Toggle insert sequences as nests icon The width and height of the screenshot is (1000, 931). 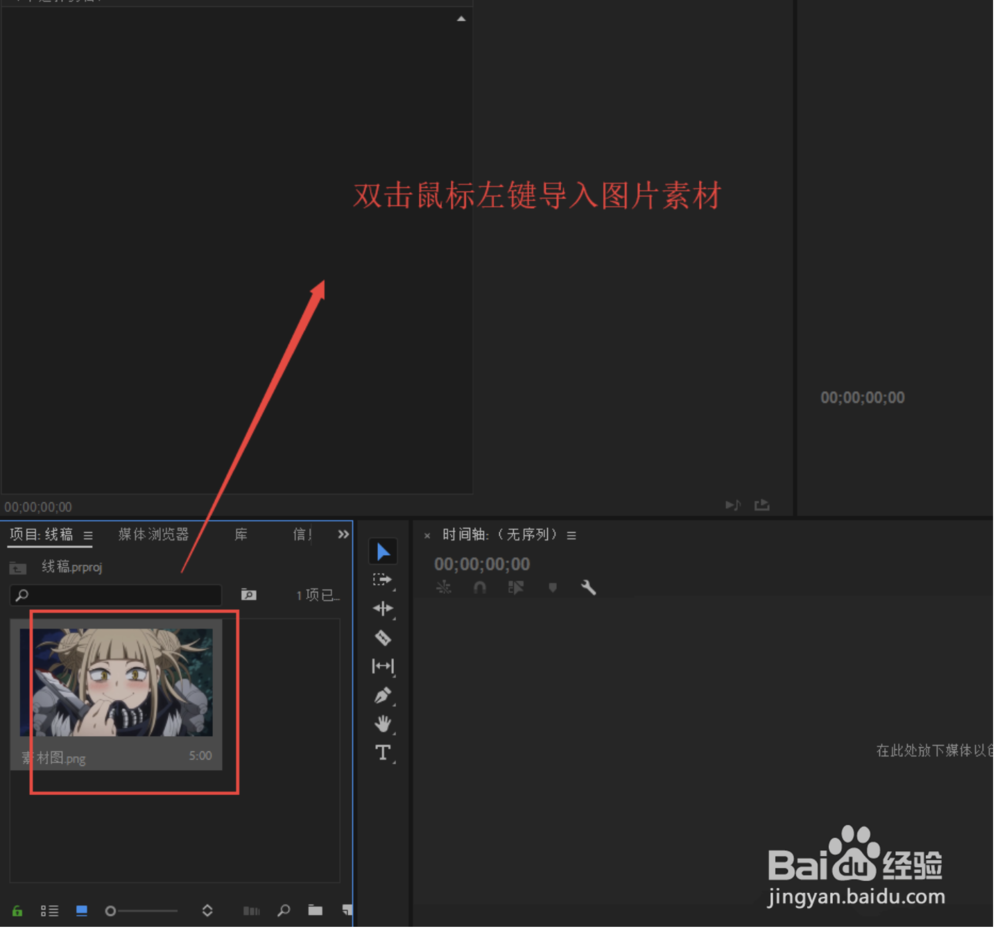point(443,588)
